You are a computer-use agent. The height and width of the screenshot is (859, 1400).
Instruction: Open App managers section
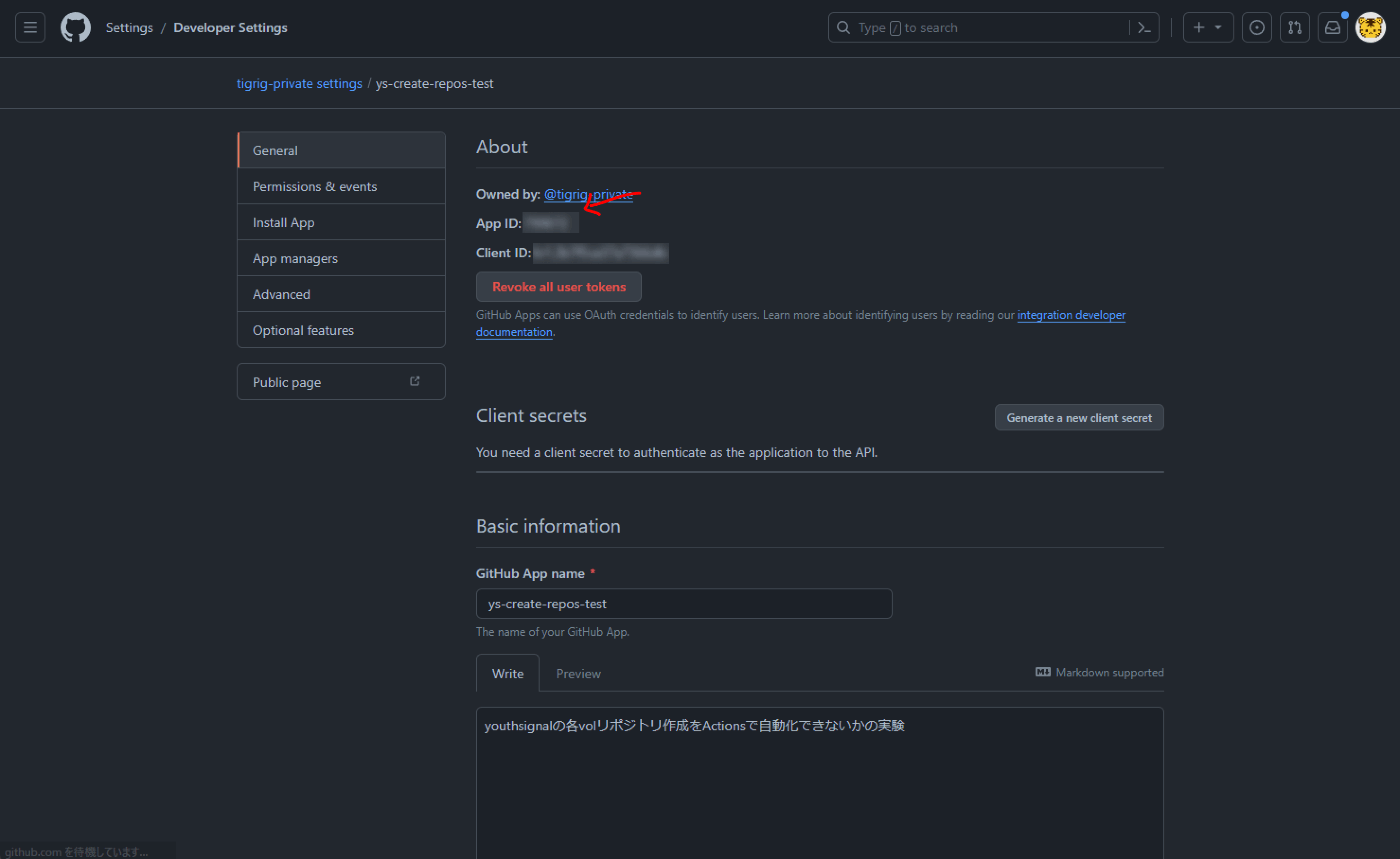(341, 258)
